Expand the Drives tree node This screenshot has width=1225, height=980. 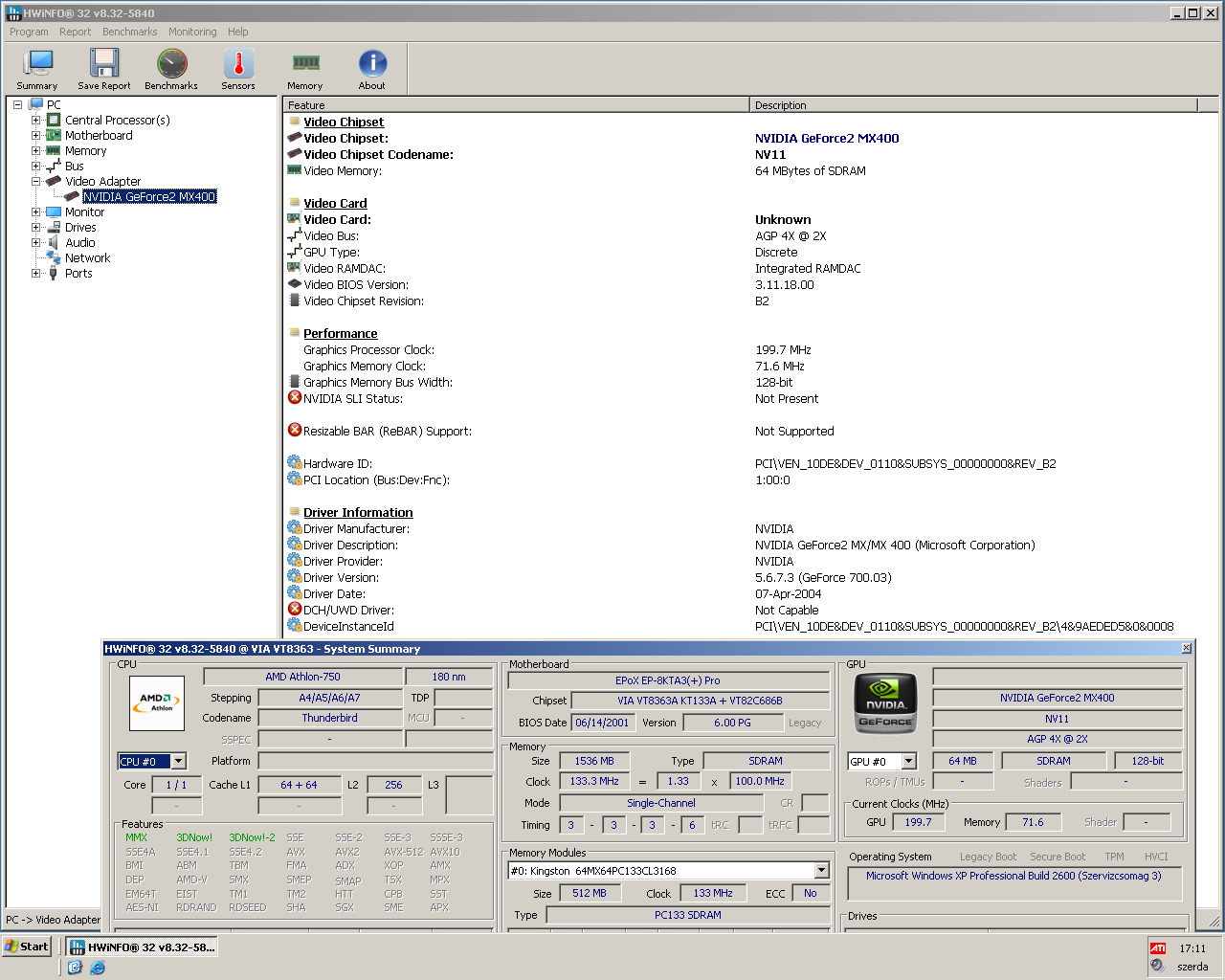tap(36, 228)
